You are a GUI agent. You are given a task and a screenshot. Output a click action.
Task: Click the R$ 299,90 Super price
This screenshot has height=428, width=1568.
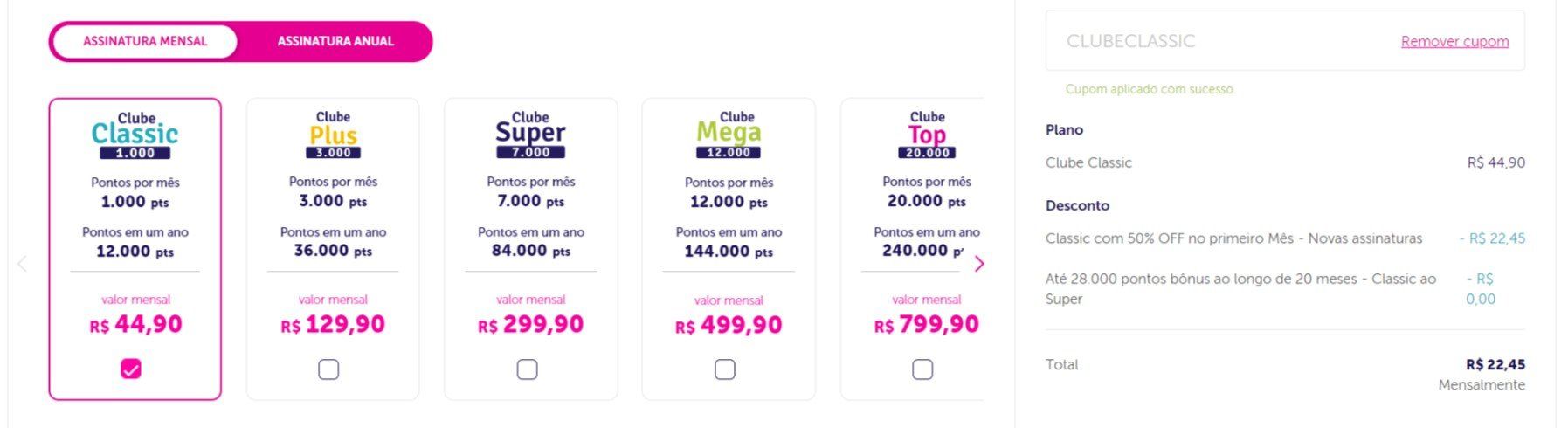pos(530,325)
